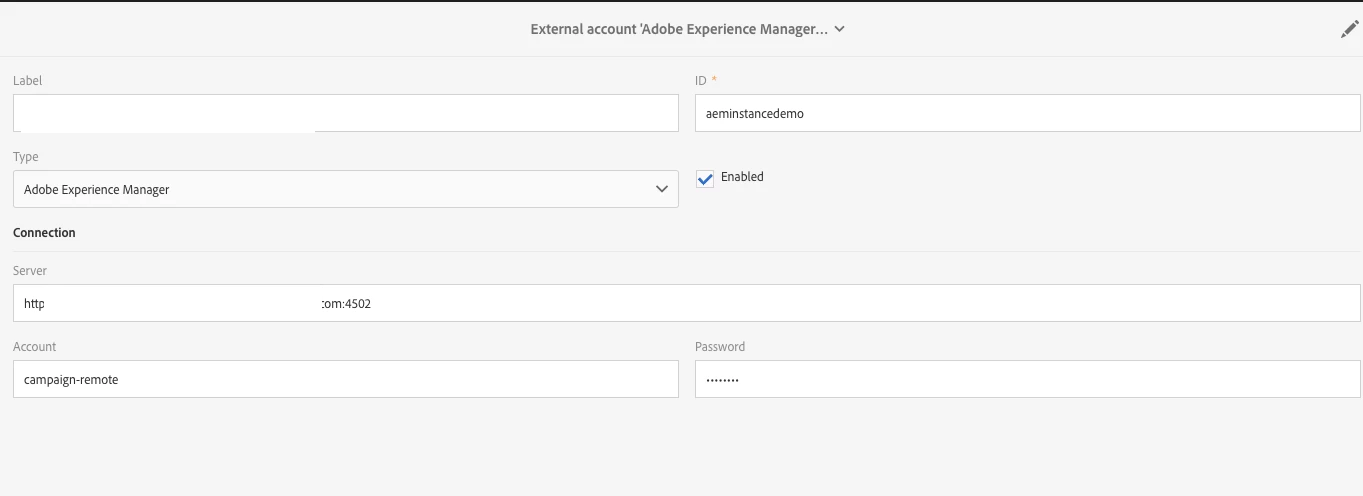Image resolution: width=1363 pixels, height=496 pixels.
Task: Click the Enabled checkbox label text
Action: click(742, 177)
